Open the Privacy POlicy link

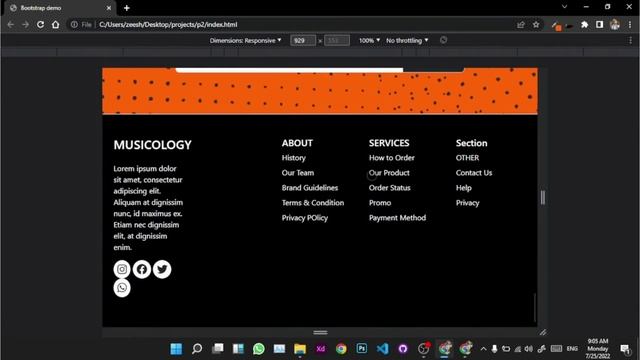pos(304,218)
